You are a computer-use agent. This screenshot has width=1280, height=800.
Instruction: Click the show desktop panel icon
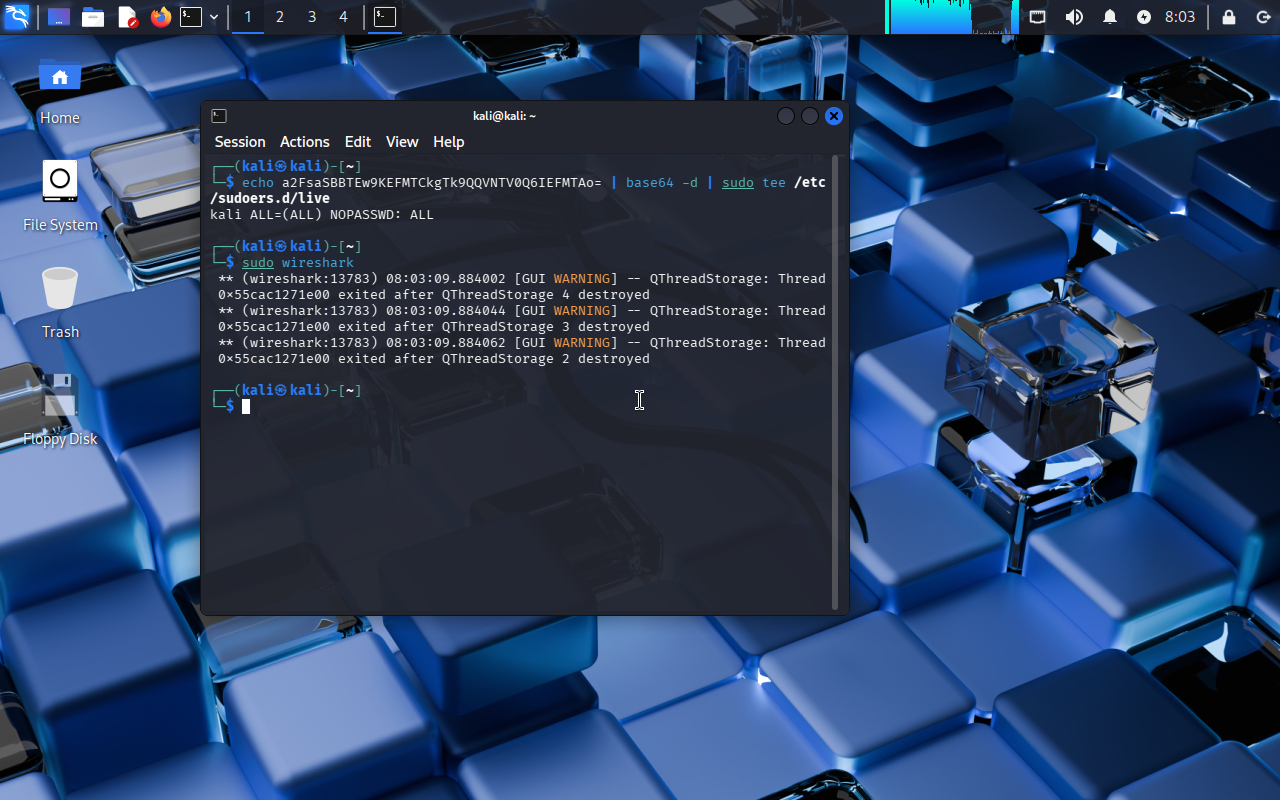tap(59, 17)
